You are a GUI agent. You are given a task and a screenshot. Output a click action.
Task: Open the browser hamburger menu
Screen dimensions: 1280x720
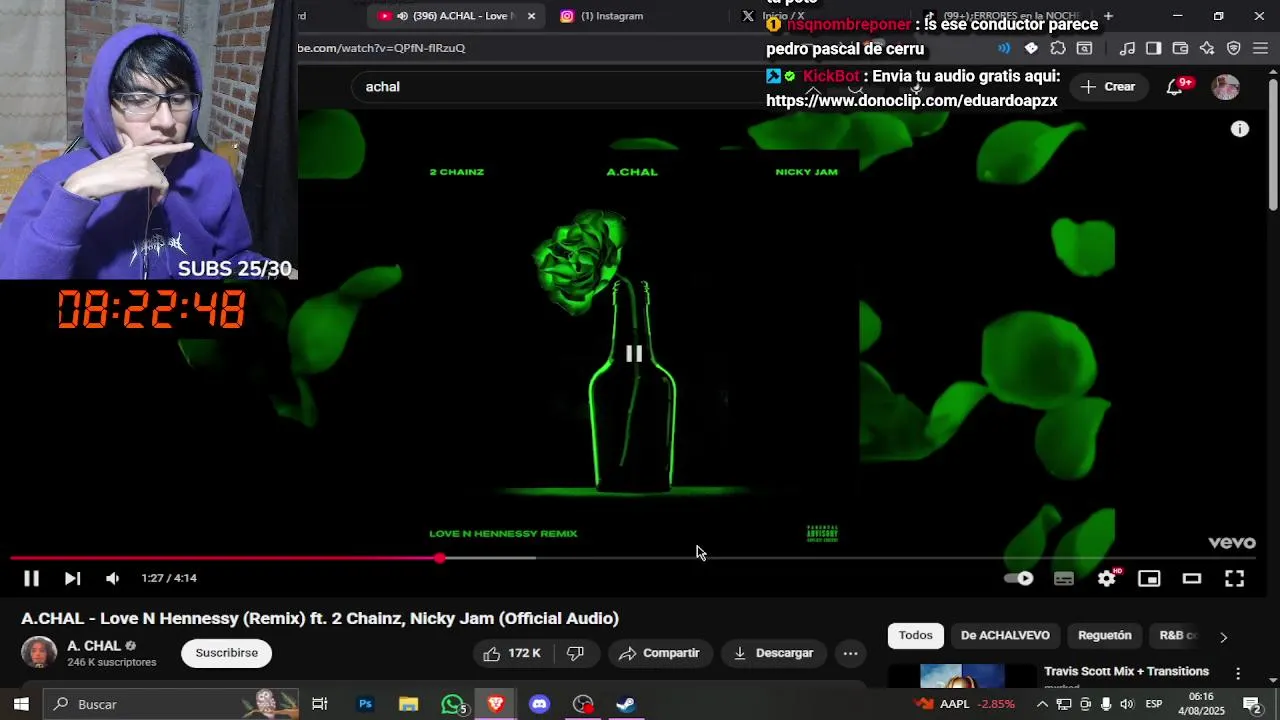(x=1260, y=48)
